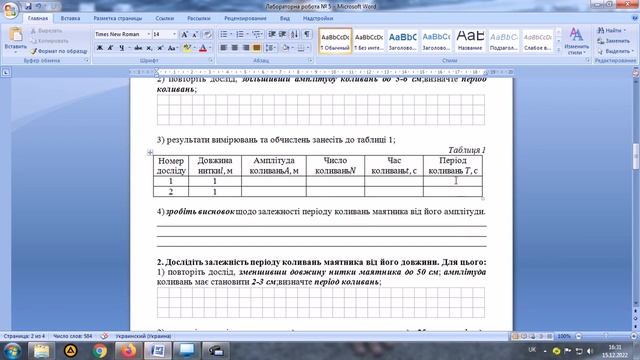Align text left
This screenshot has height=360, width=640.
pos(224,48)
